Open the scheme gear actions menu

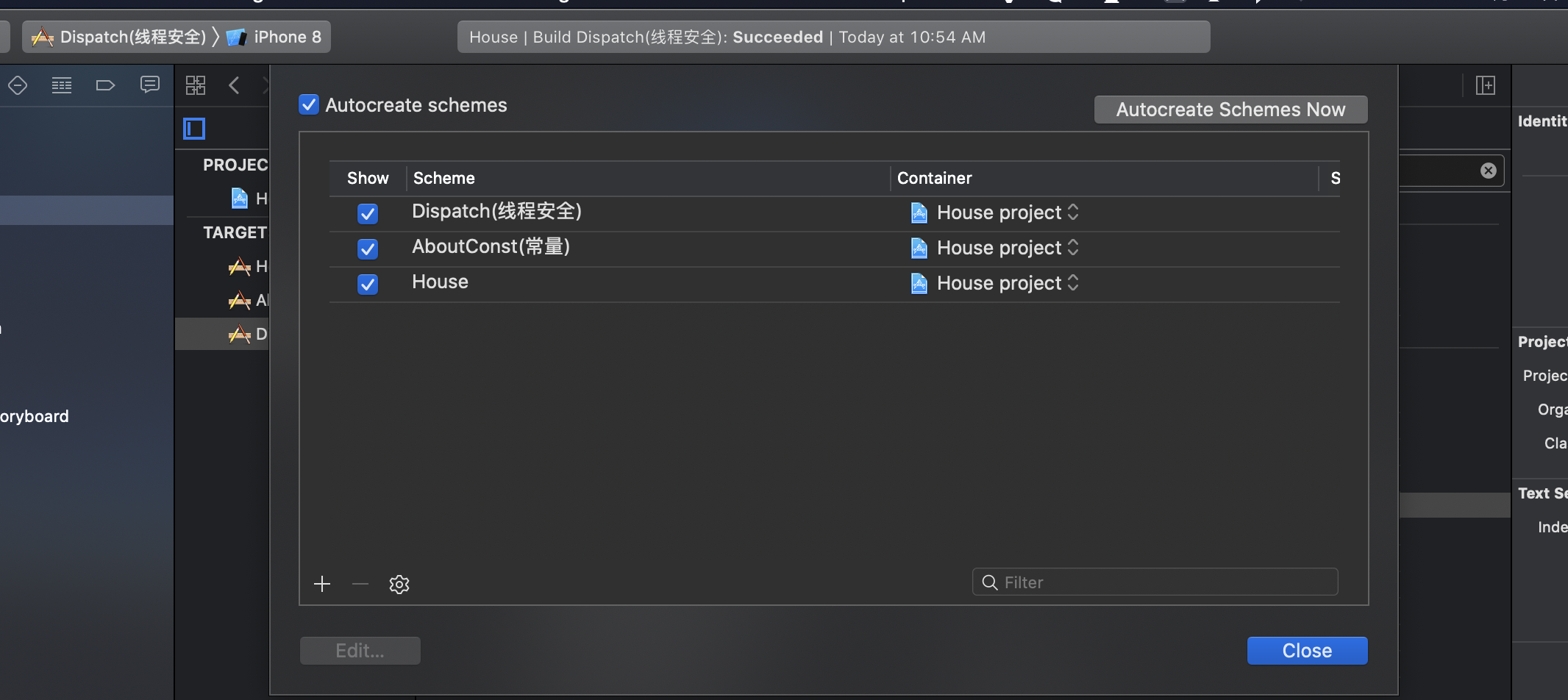tap(399, 584)
